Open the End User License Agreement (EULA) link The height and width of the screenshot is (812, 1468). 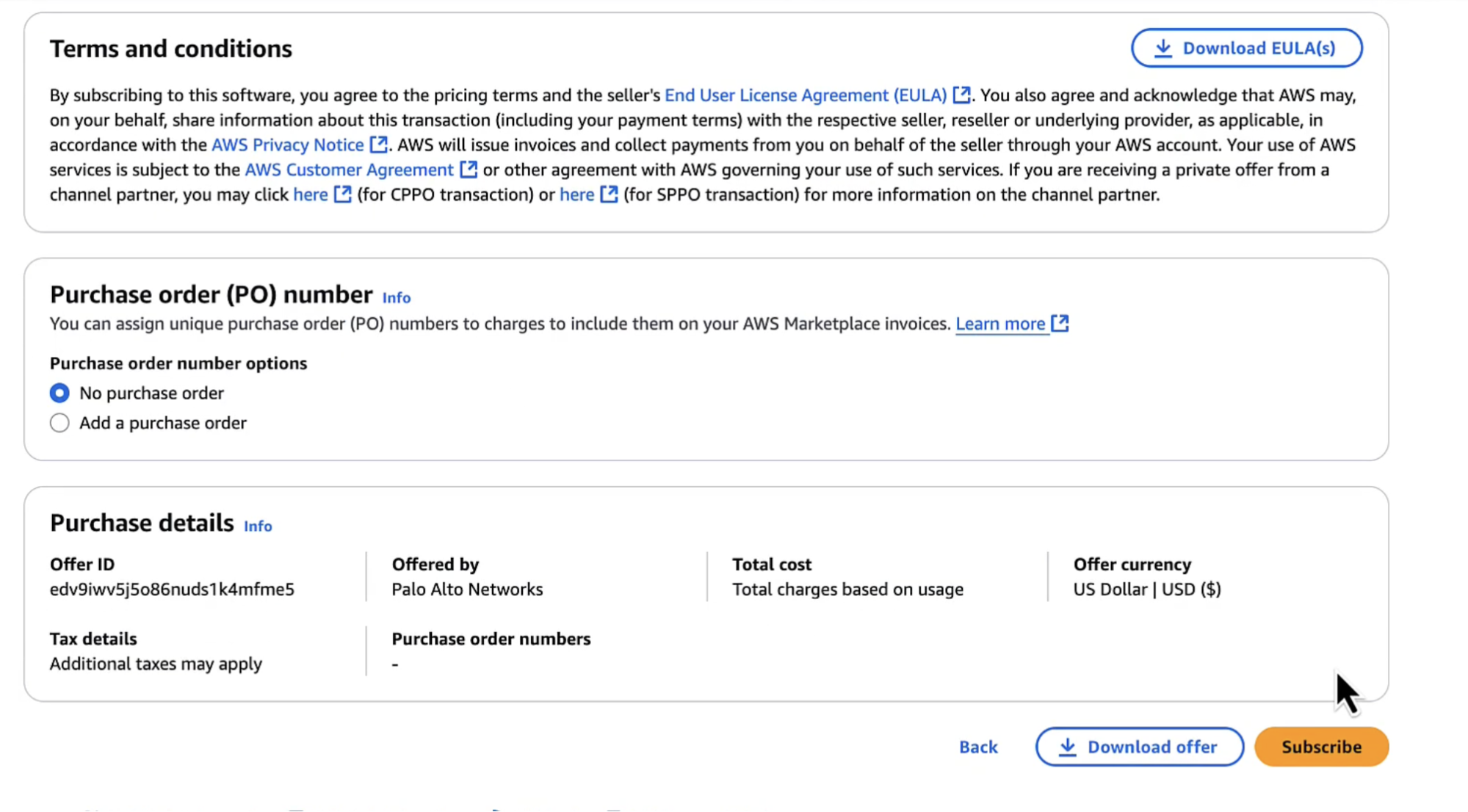pos(806,95)
